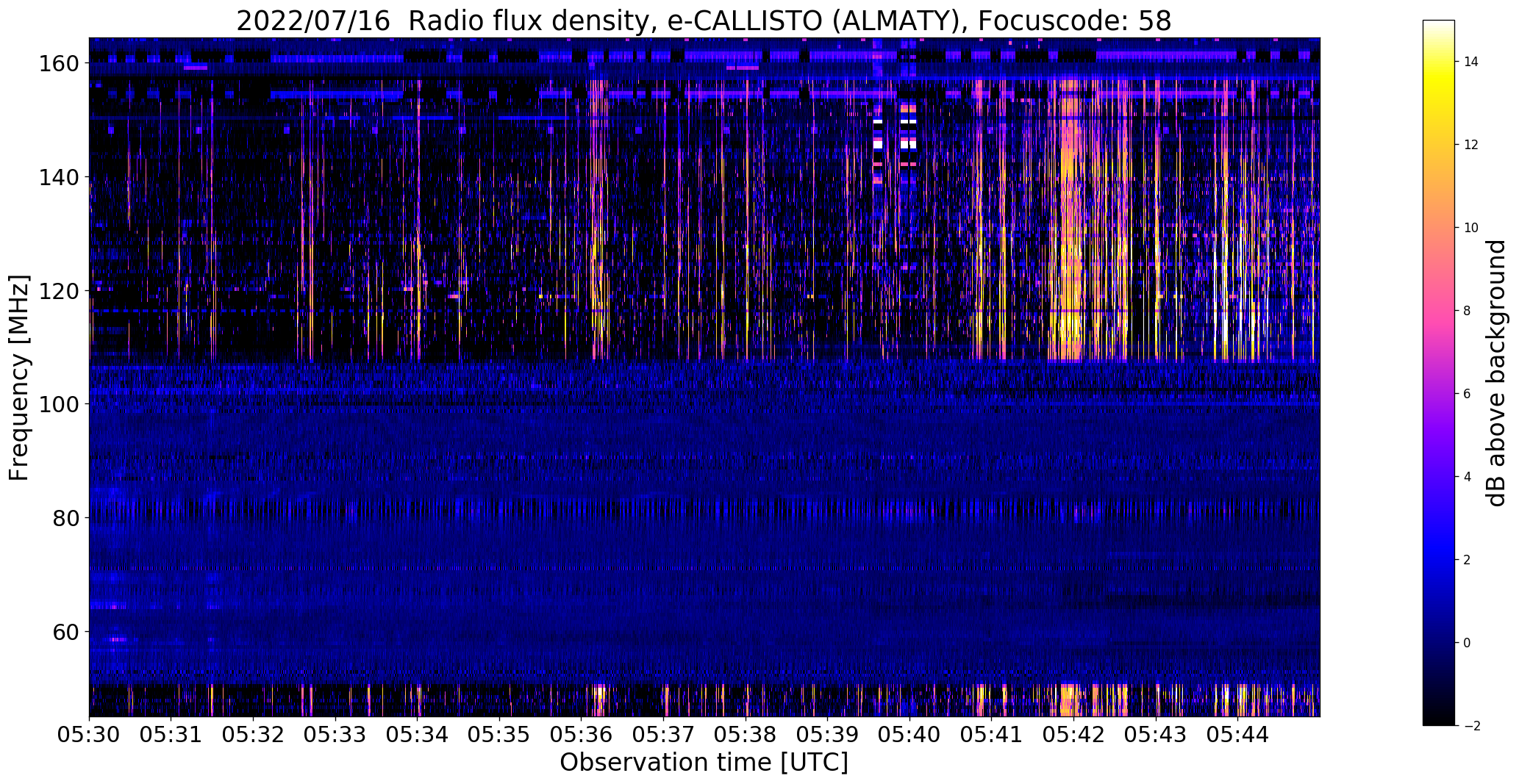
Task: Click the 05:39 time tick label
Action: point(828,735)
